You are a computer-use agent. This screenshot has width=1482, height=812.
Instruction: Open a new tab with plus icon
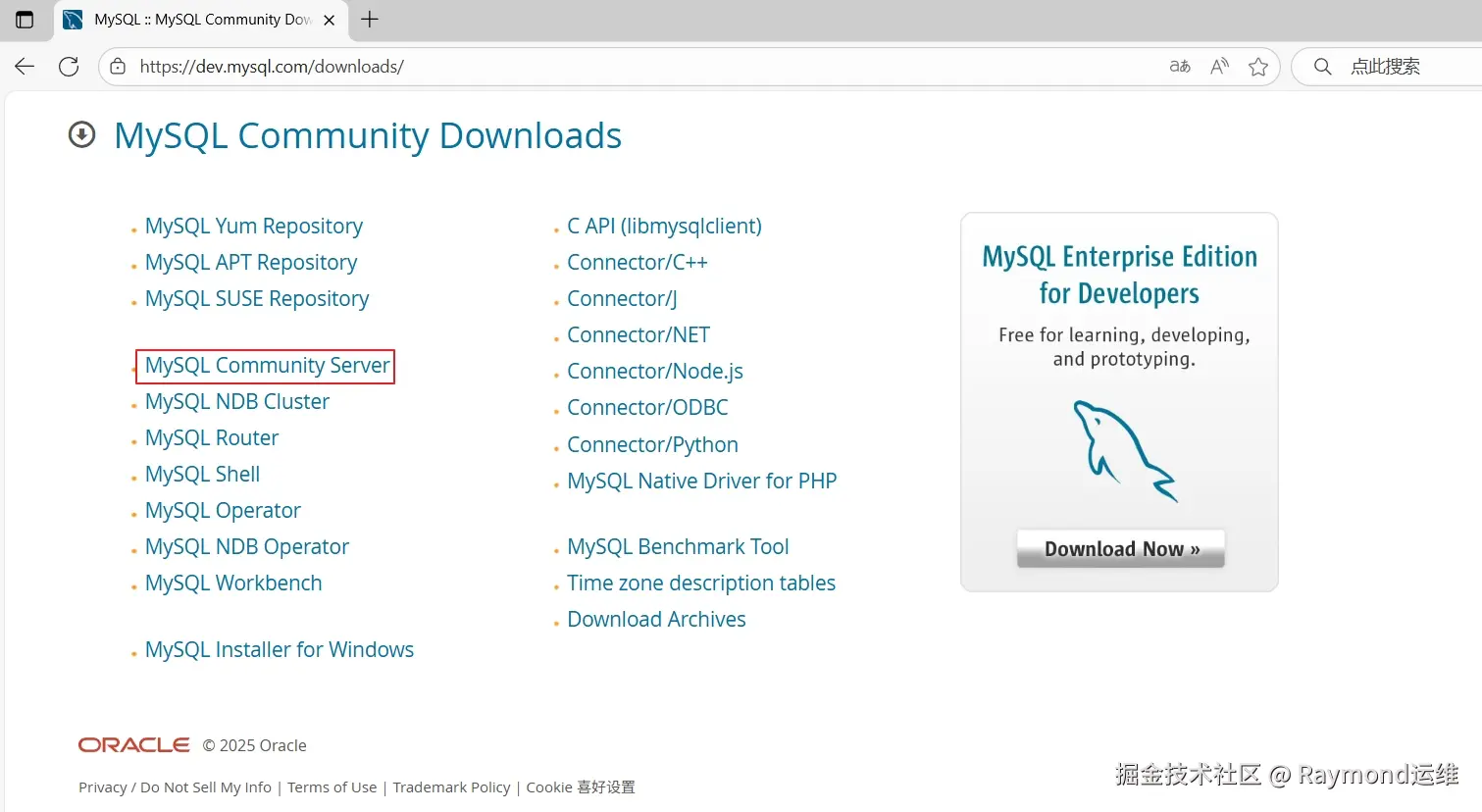(370, 20)
